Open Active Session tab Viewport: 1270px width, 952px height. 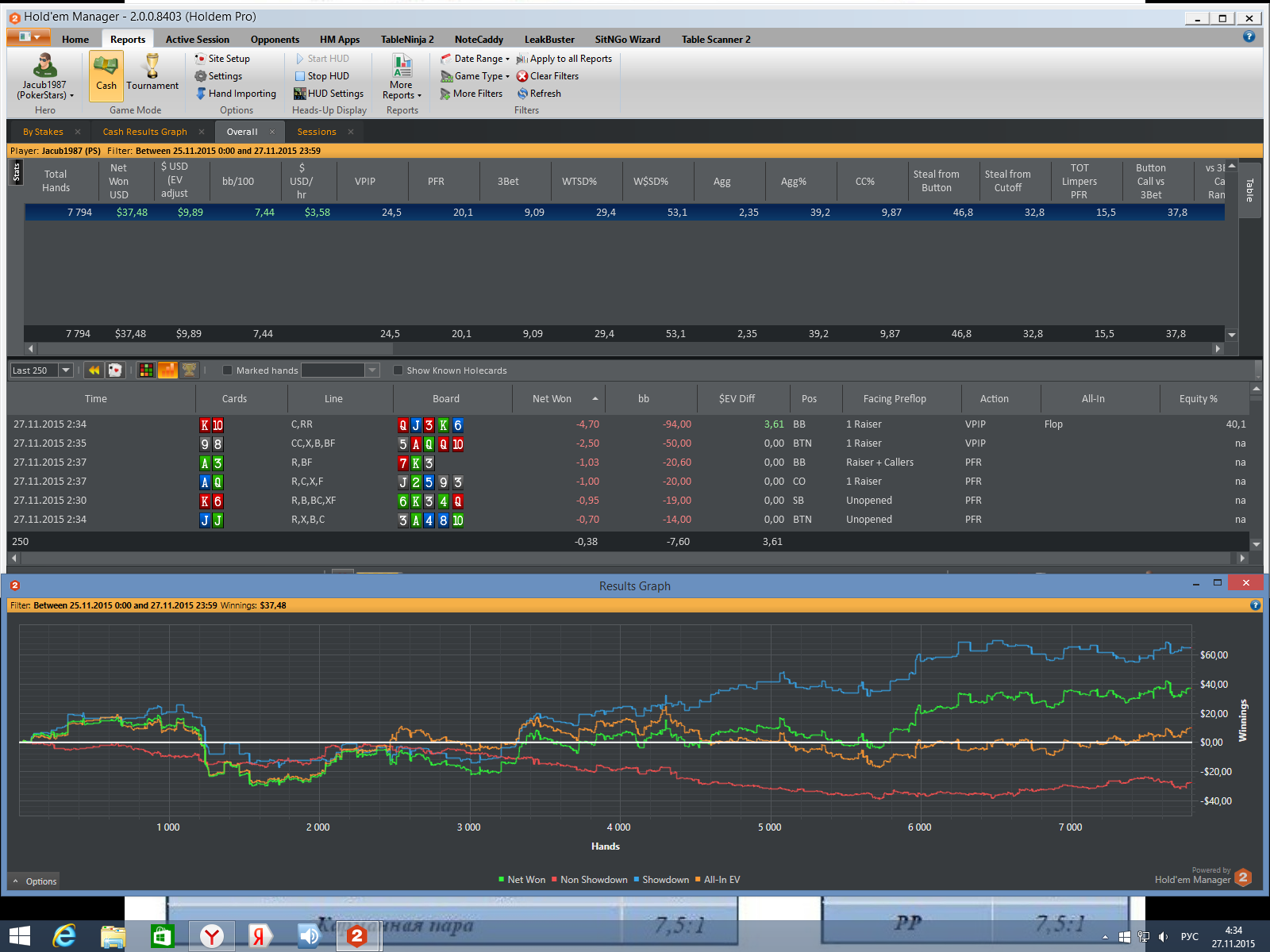[x=198, y=39]
